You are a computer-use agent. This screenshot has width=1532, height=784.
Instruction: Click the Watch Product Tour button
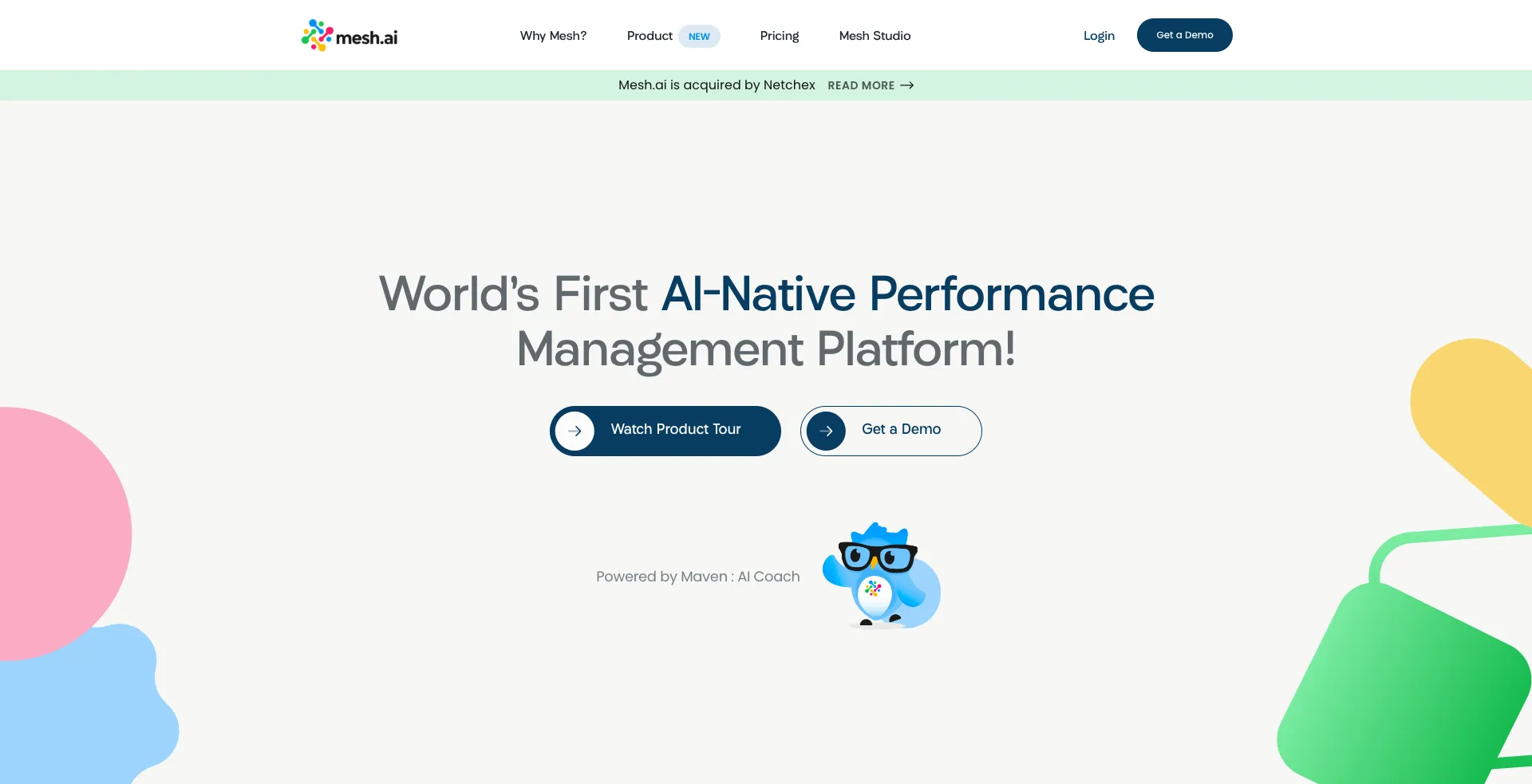coord(665,431)
